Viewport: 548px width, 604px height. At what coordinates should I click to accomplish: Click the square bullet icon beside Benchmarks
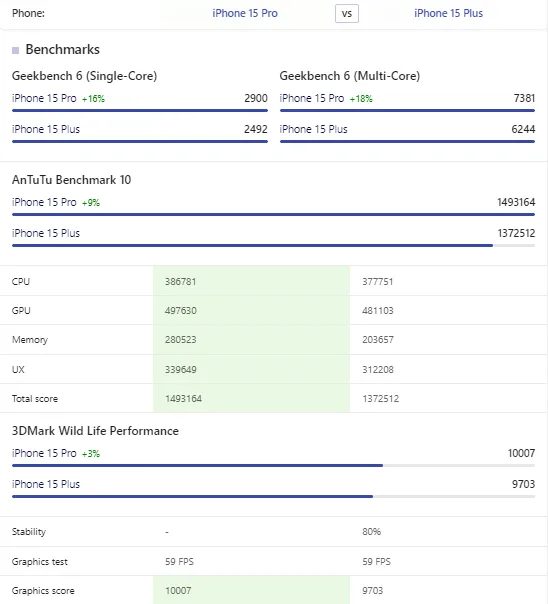[15, 50]
